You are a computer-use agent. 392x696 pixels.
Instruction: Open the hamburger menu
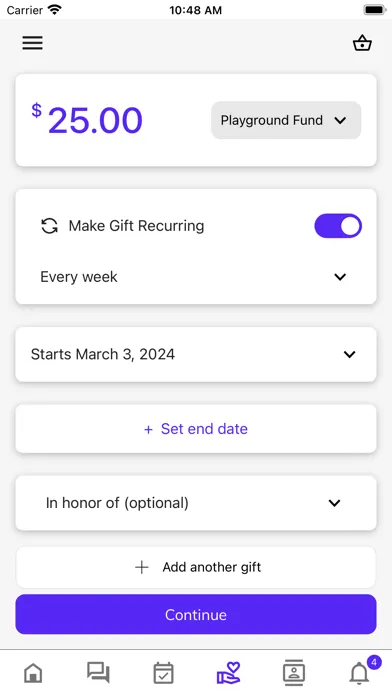click(x=32, y=43)
